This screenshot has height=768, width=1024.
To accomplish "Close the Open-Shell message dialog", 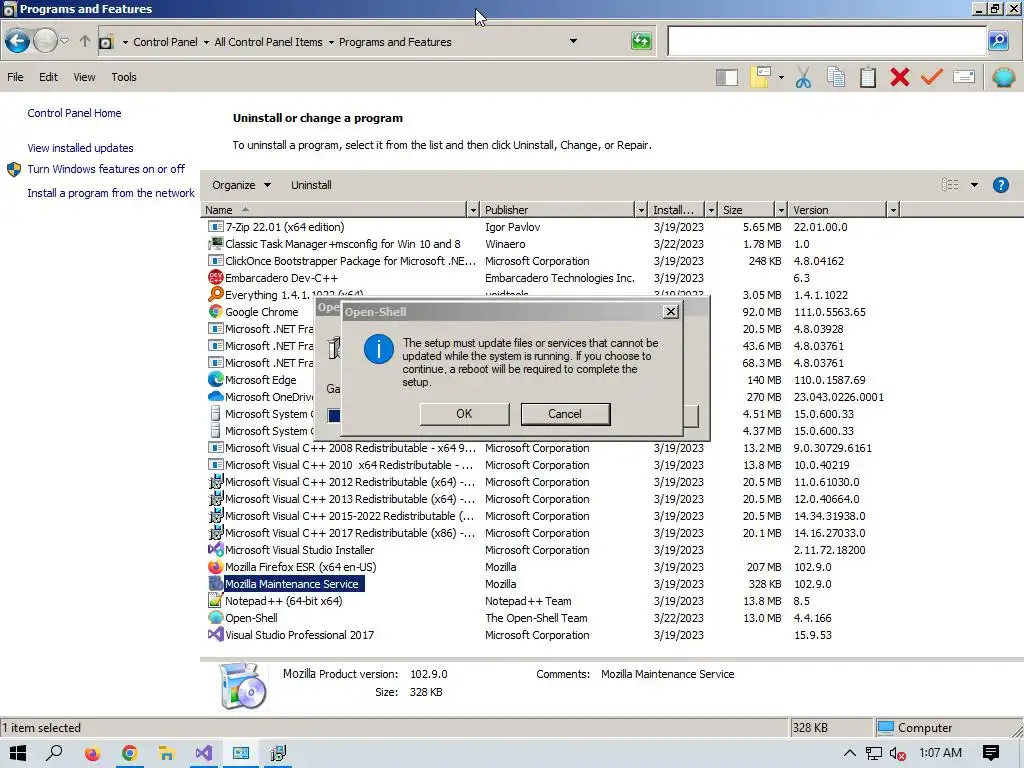I will coord(671,312).
